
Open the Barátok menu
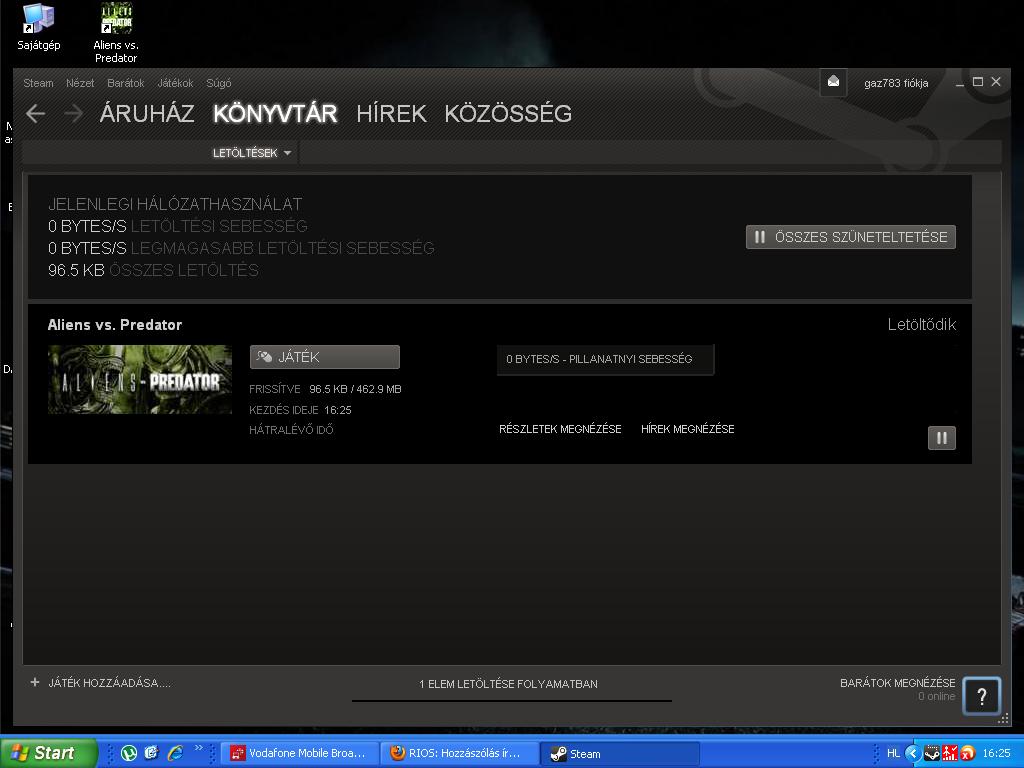(125, 83)
